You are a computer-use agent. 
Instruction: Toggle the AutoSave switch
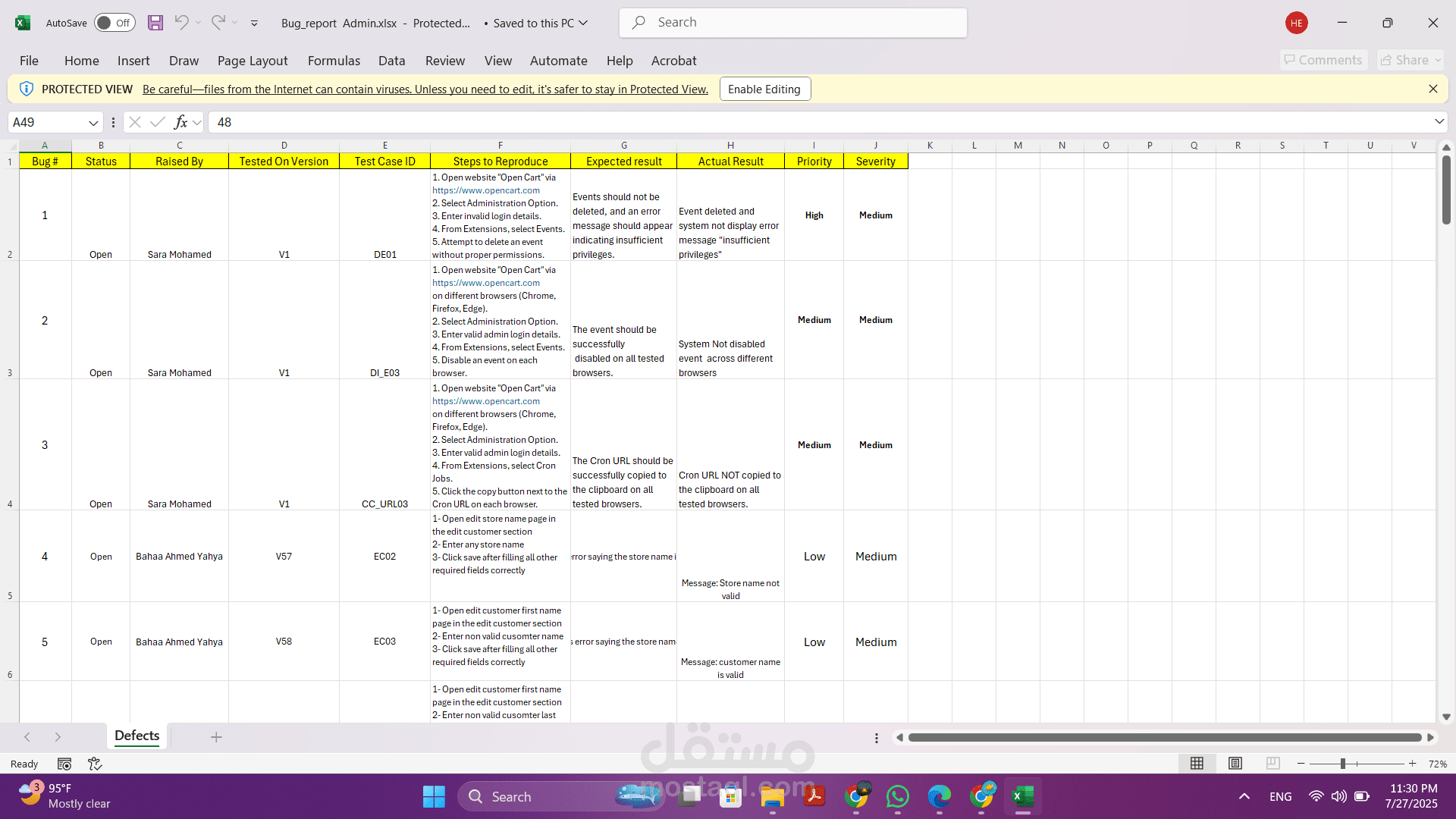[x=115, y=23]
